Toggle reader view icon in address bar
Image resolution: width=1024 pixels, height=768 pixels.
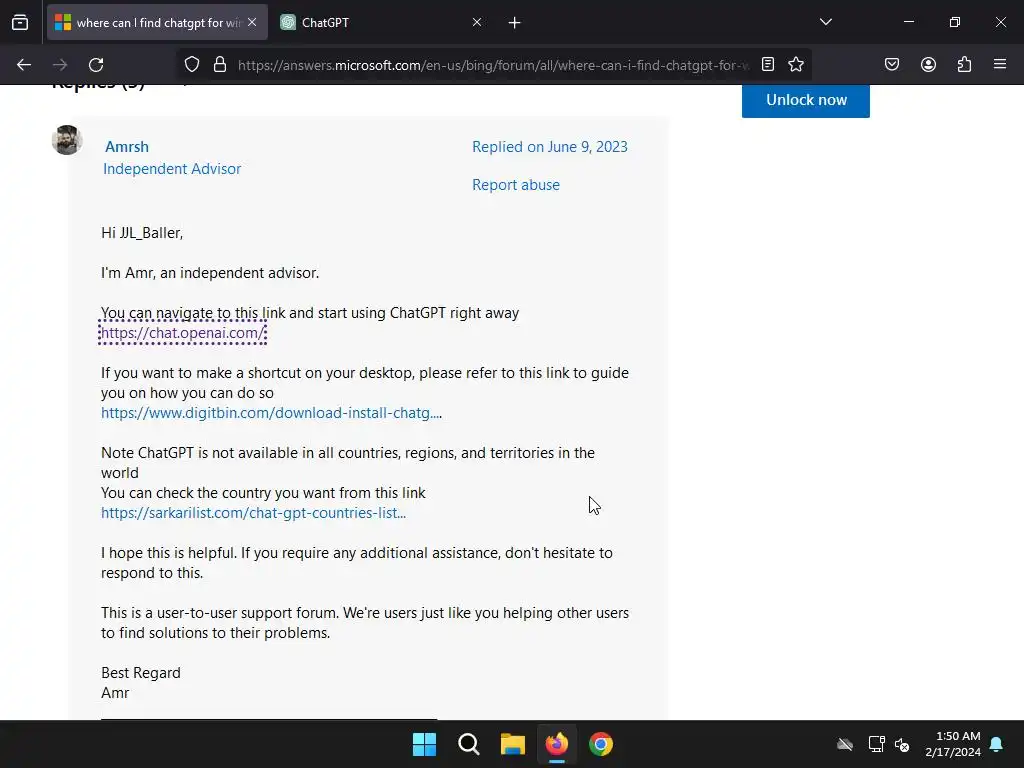point(768,65)
